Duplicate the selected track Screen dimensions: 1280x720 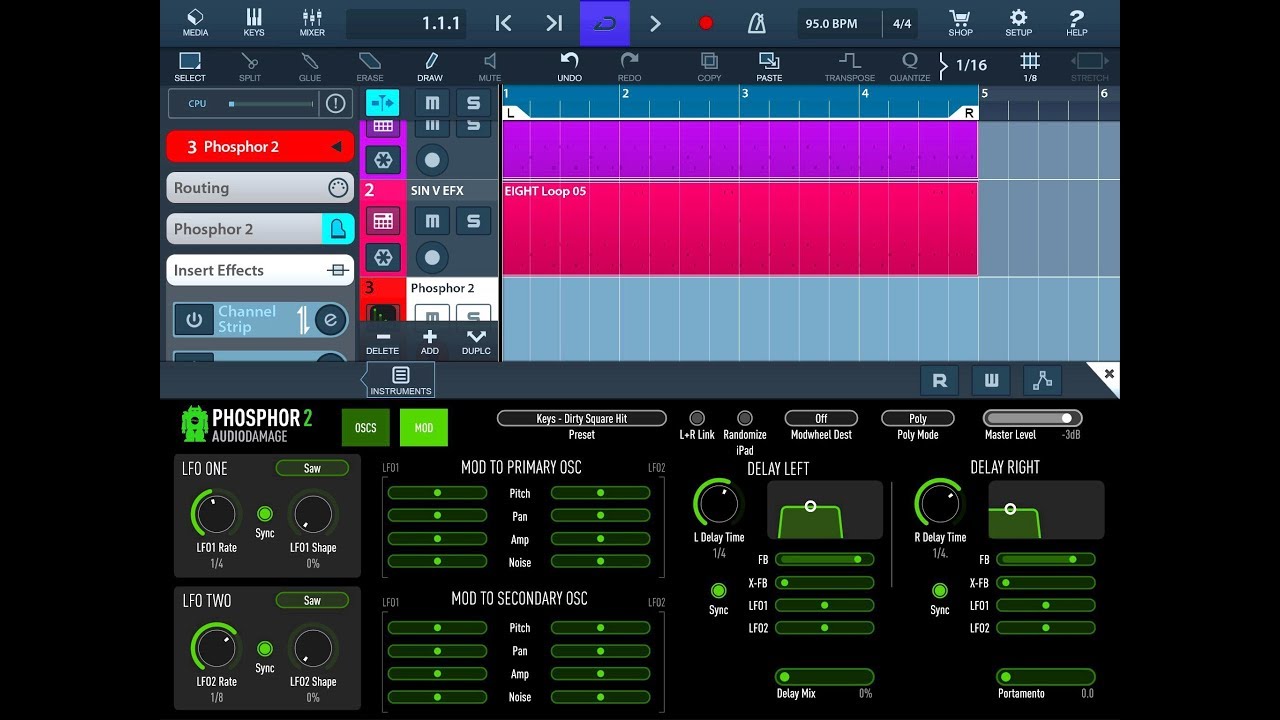(476, 342)
